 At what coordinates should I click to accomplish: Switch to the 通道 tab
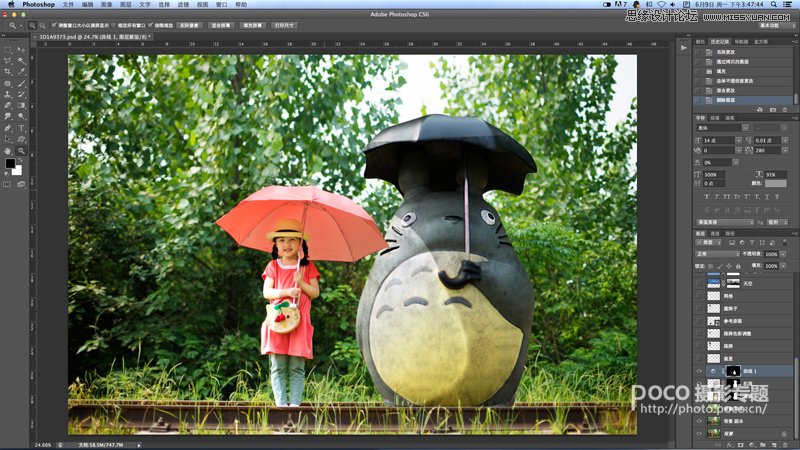[715, 233]
